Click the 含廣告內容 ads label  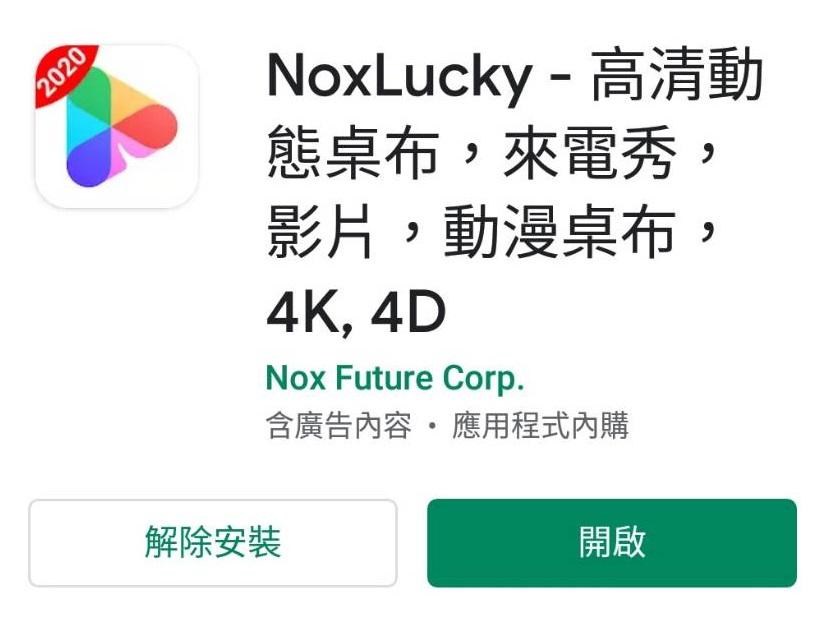339,426
